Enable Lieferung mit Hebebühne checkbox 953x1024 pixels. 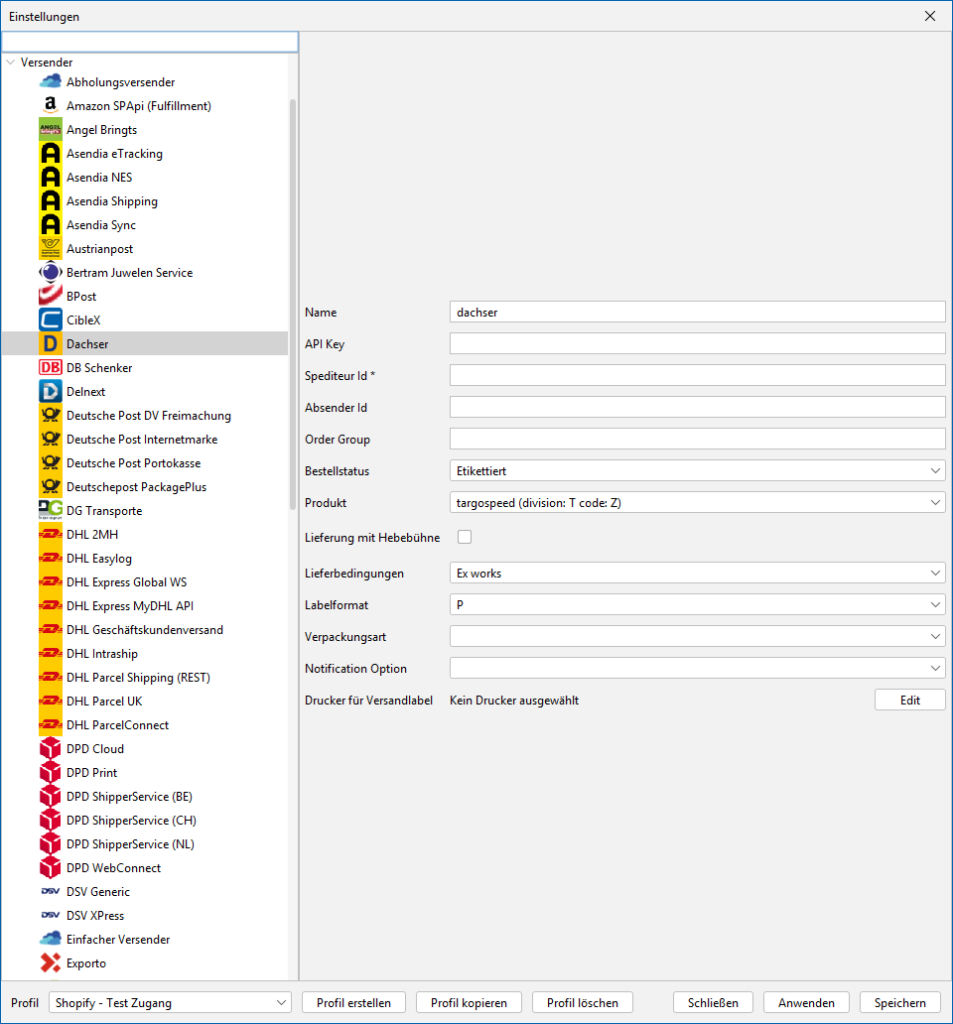pos(464,538)
